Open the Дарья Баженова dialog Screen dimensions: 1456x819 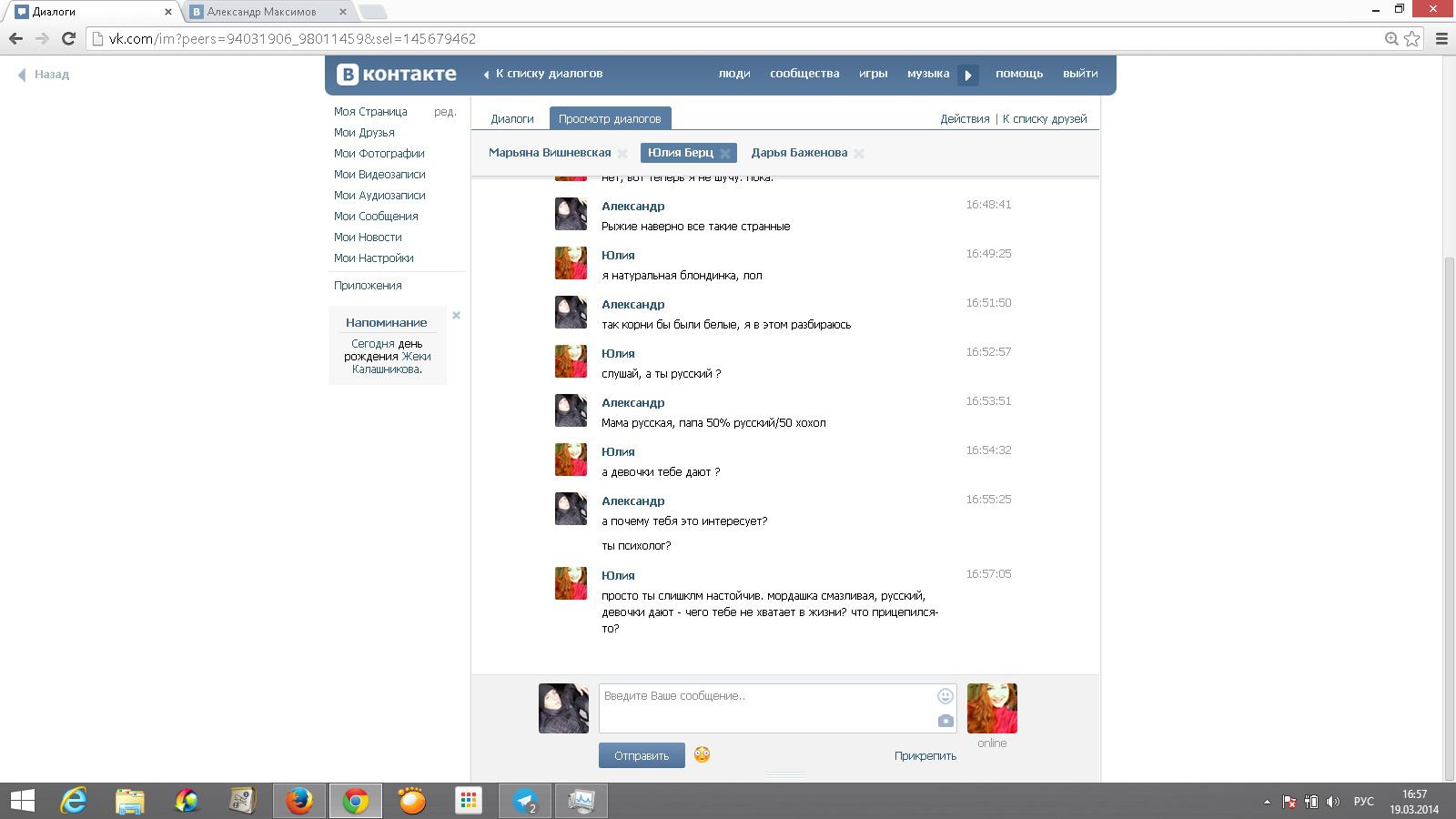799,153
